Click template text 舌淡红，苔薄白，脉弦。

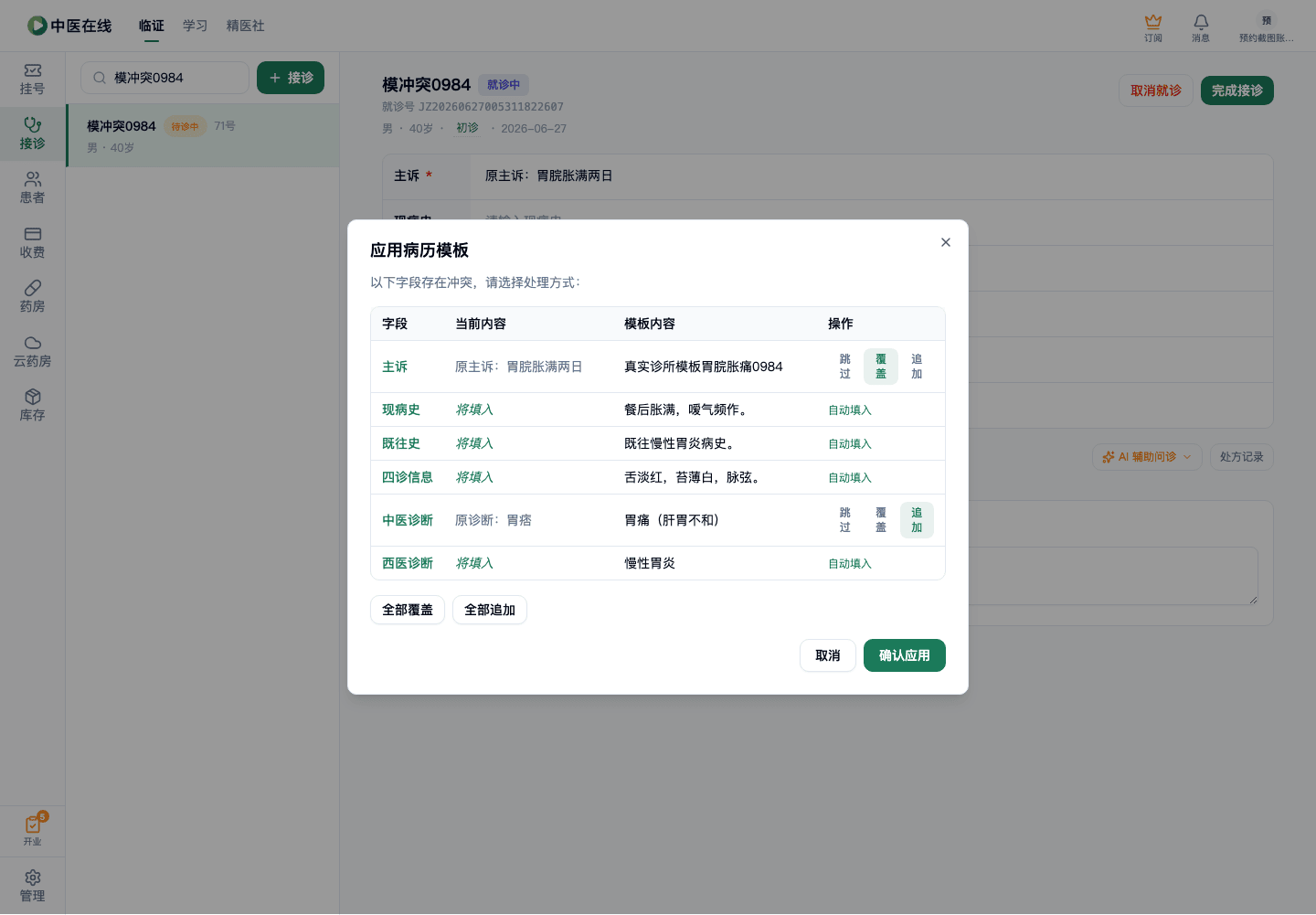[695, 477]
